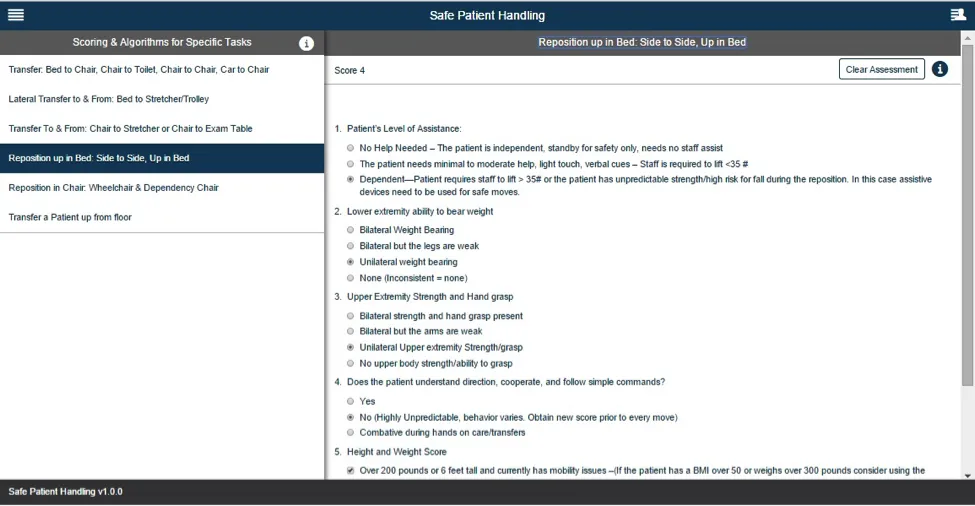Open Transfer Chair to Stretcher or Exam Table
Viewport: 975px width, 506px height.
(x=162, y=129)
